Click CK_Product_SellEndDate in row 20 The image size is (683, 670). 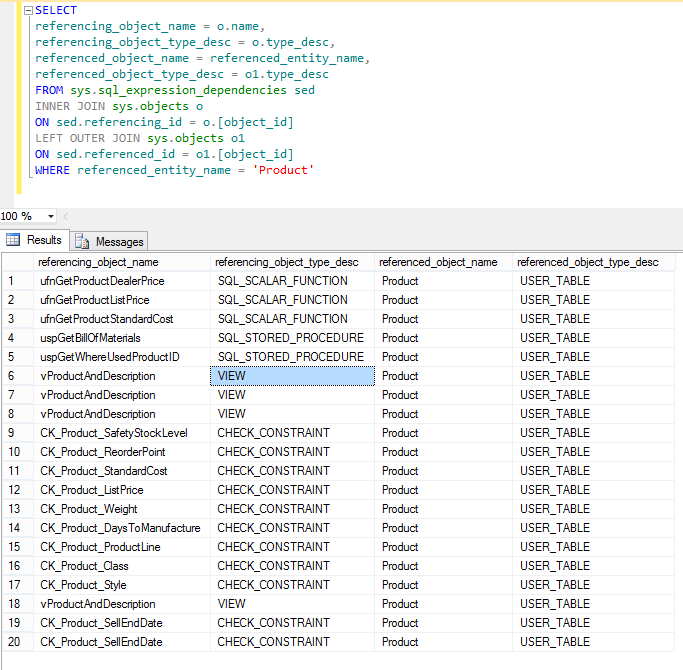click(x=122, y=642)
